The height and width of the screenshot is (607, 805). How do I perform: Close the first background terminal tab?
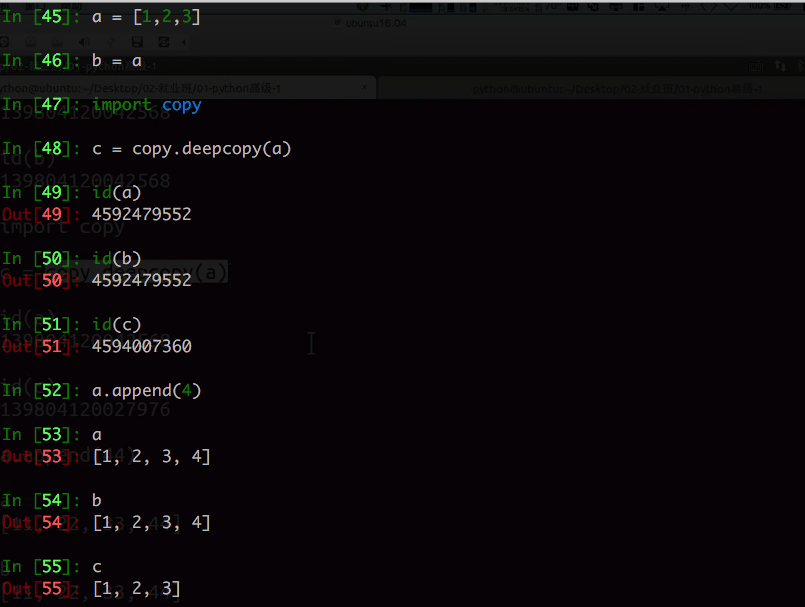tap(365, 87)
